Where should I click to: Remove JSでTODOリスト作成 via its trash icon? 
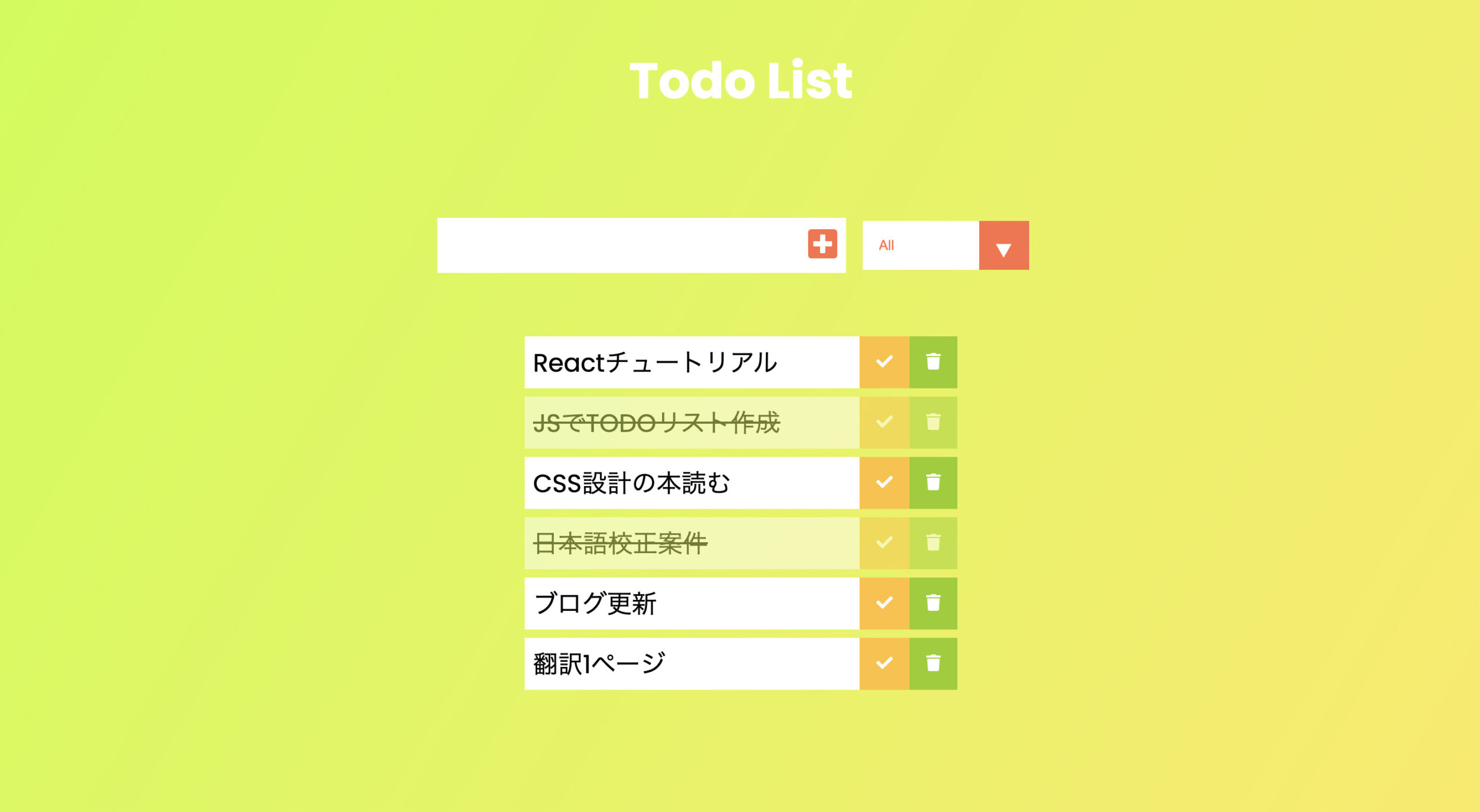click(933, 422)
